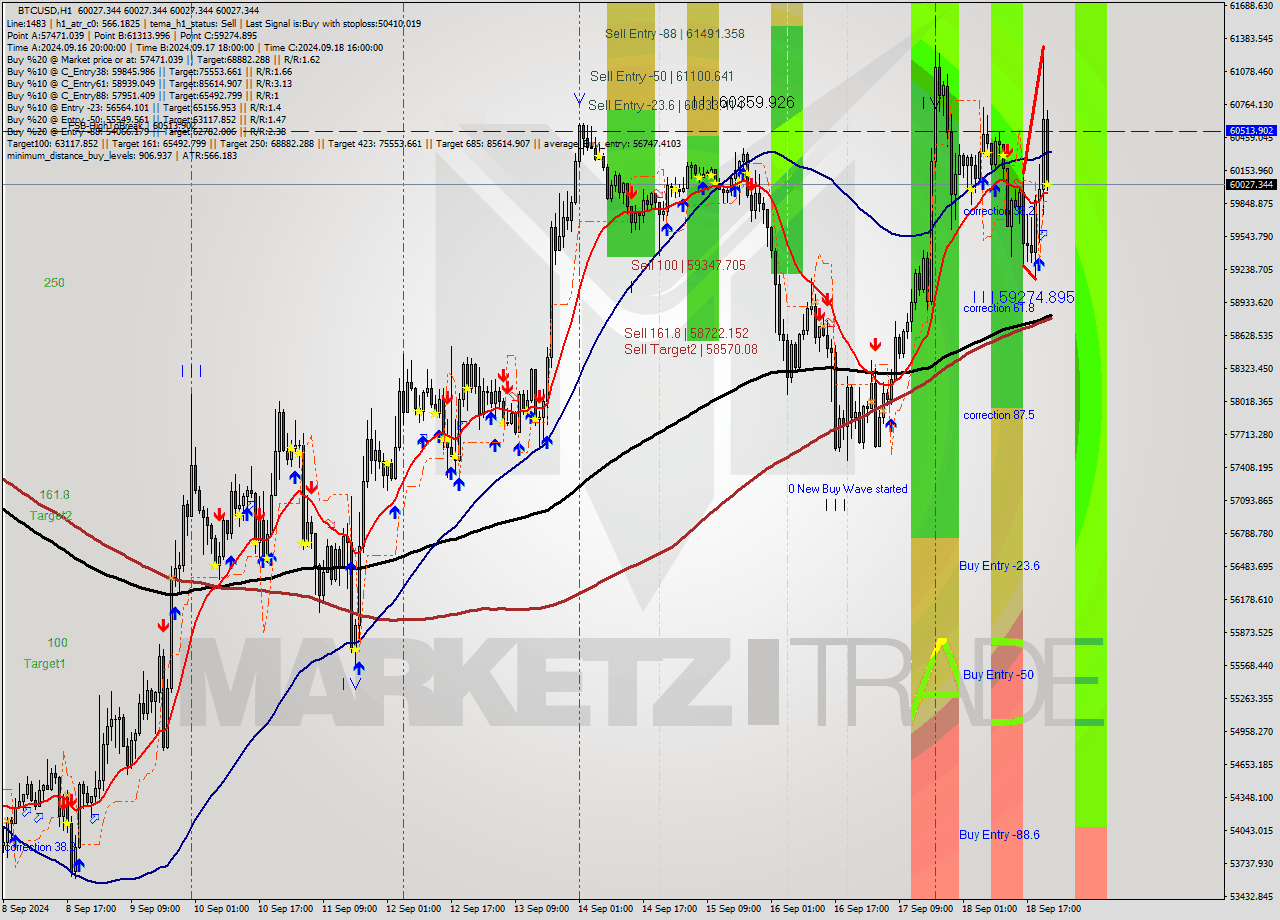Click the 55873.525 price axis value
This screenshot has width=1280, height=920.
pyautogui.click(x=1251, y=632)
